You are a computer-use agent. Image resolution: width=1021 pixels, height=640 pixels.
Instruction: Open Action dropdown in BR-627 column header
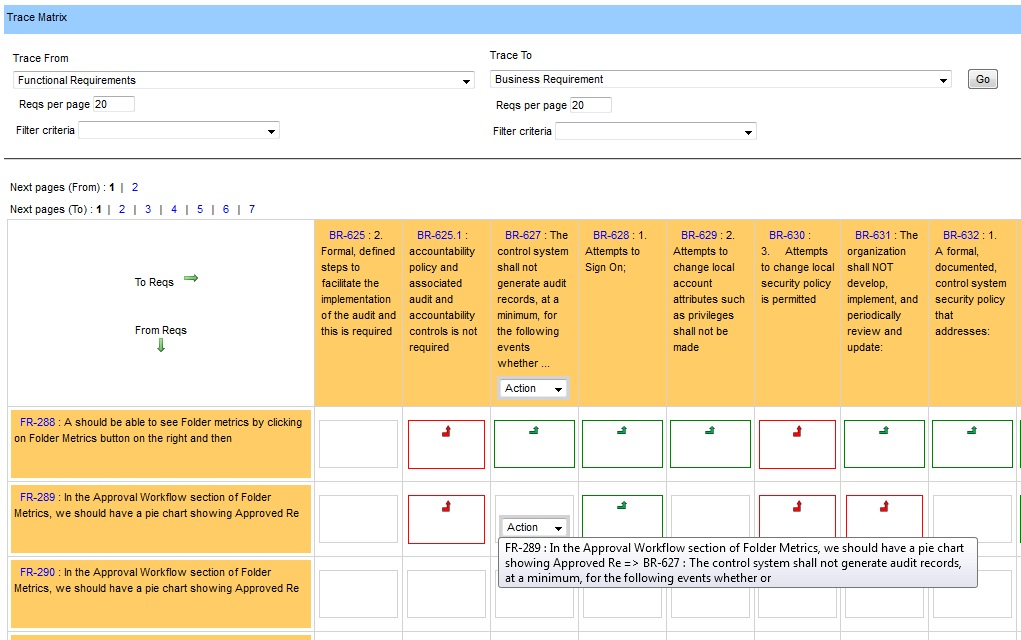[x=533, y=388]
